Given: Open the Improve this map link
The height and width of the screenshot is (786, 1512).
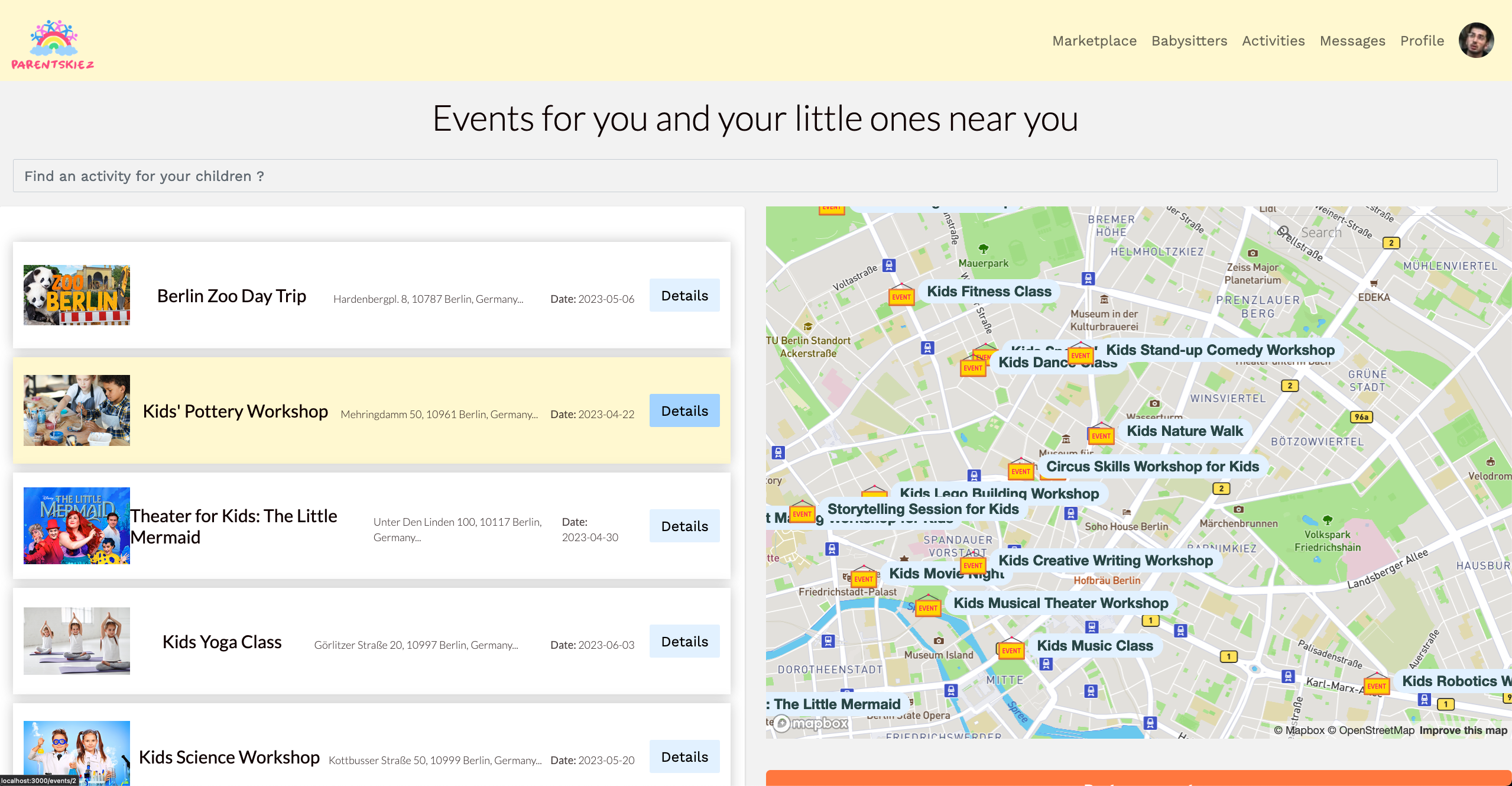Looking at the screenshot, I should (1463, 730).
